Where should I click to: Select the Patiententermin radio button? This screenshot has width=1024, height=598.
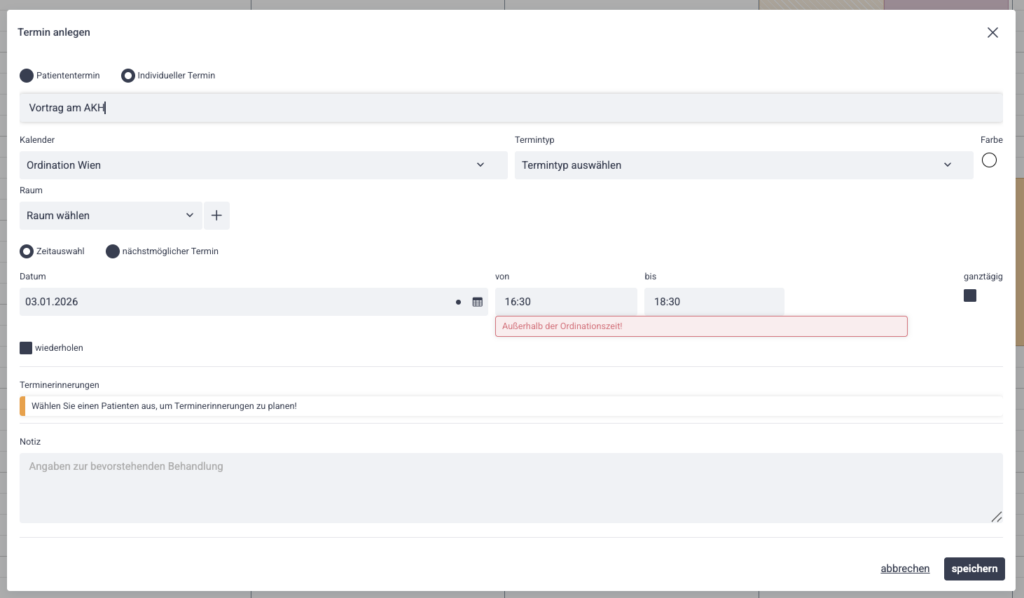27,75
